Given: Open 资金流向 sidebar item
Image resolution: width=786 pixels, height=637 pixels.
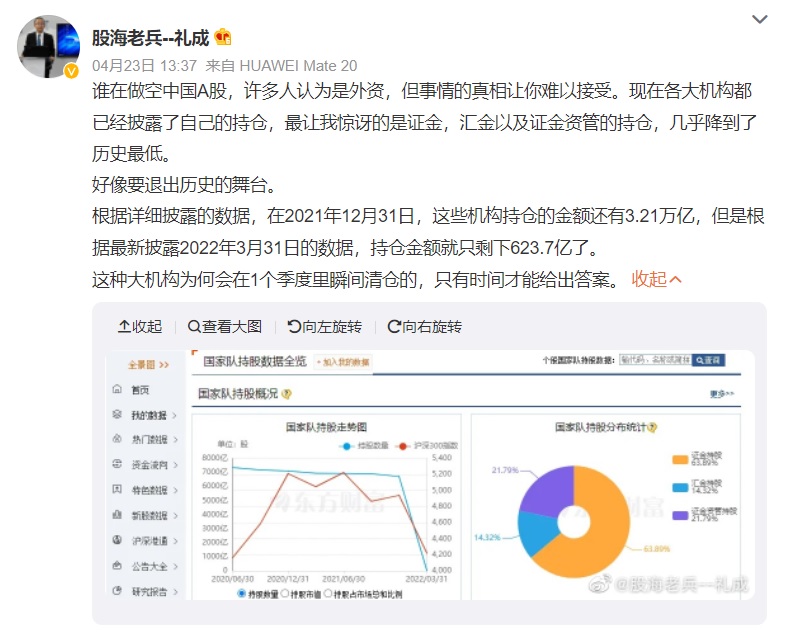Looking at the screenshot, I should click(149, 465).
